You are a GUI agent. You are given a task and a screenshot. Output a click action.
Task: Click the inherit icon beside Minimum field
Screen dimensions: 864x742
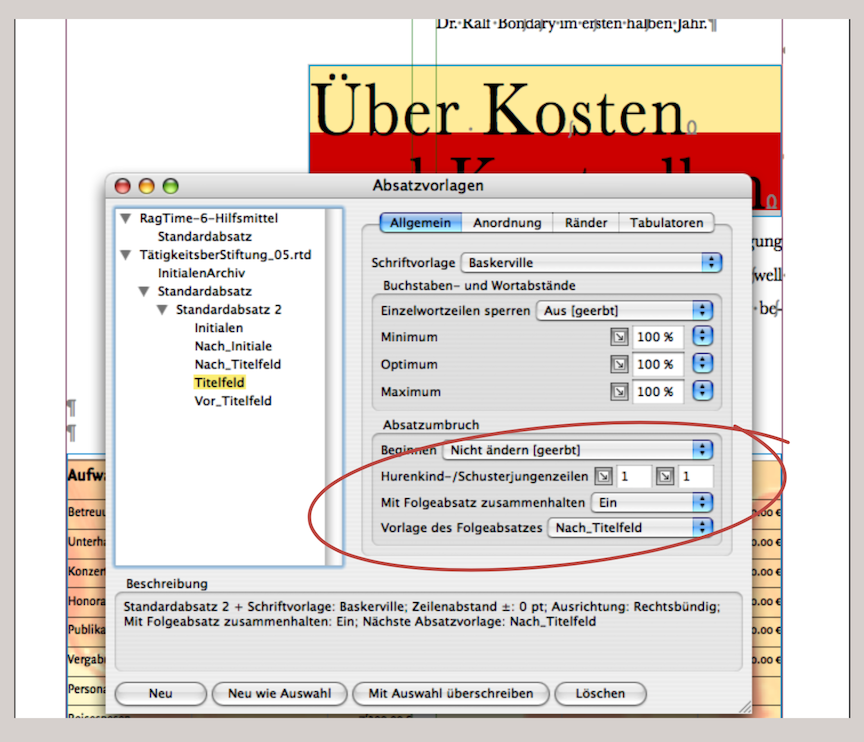(620, 337)
